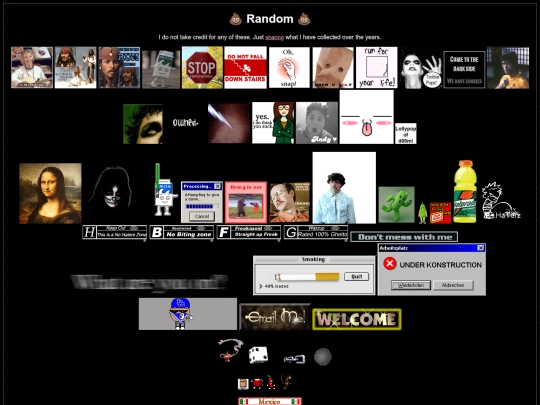Click the right poop emoji beside Random
This screenshot has height=405, width=540.
pos(304,19)
